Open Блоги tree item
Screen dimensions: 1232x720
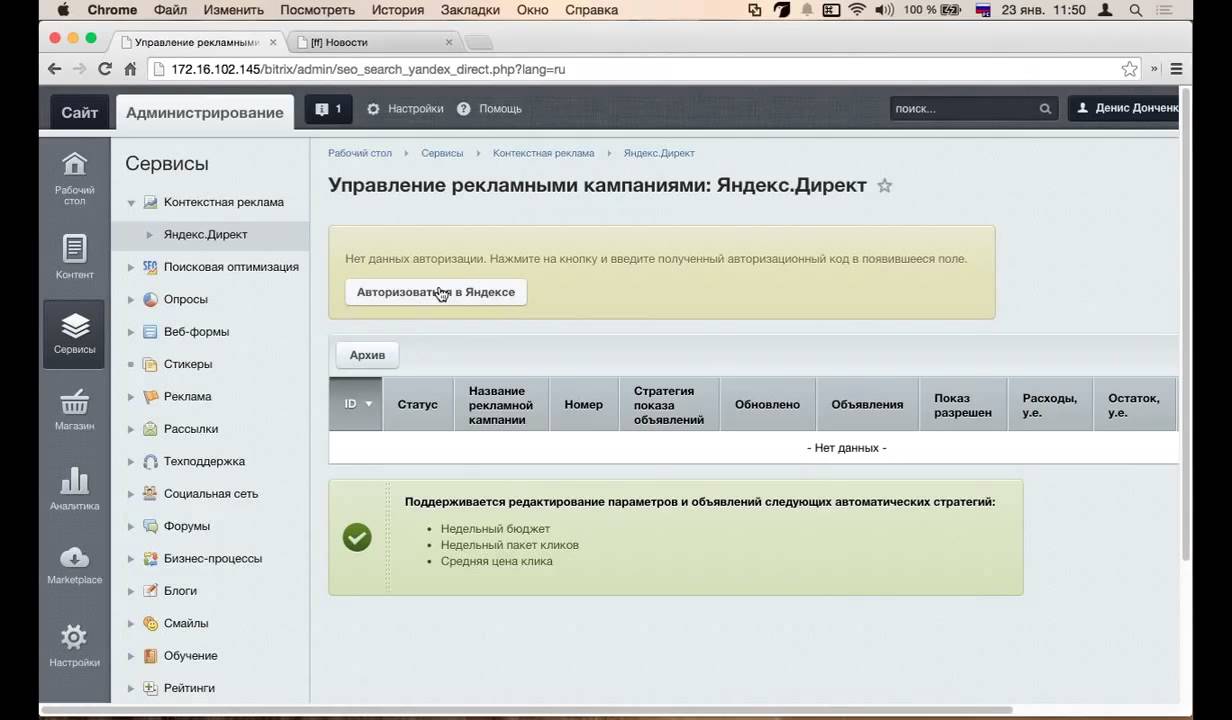tap(180, 591)
